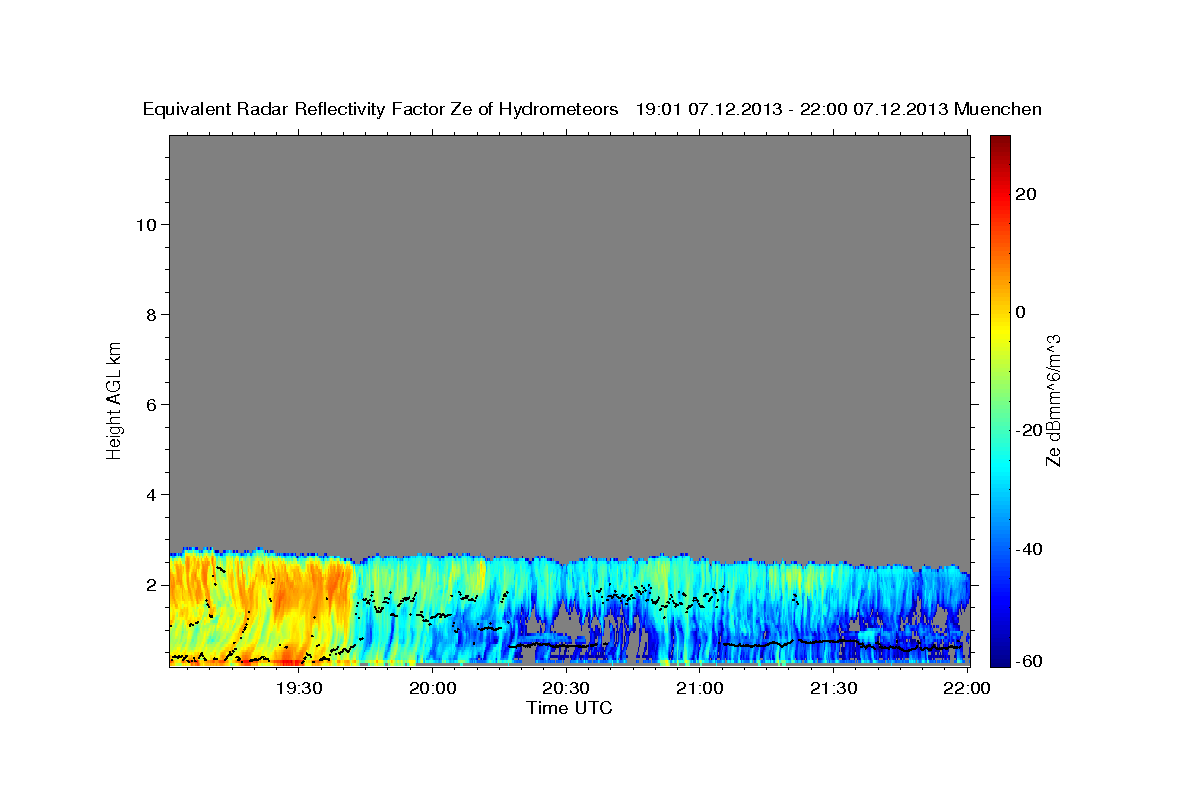Click the '21:30' time tick label
Image resolution: width=1200 pixels, height=800 pixels.
click(833, 688)
